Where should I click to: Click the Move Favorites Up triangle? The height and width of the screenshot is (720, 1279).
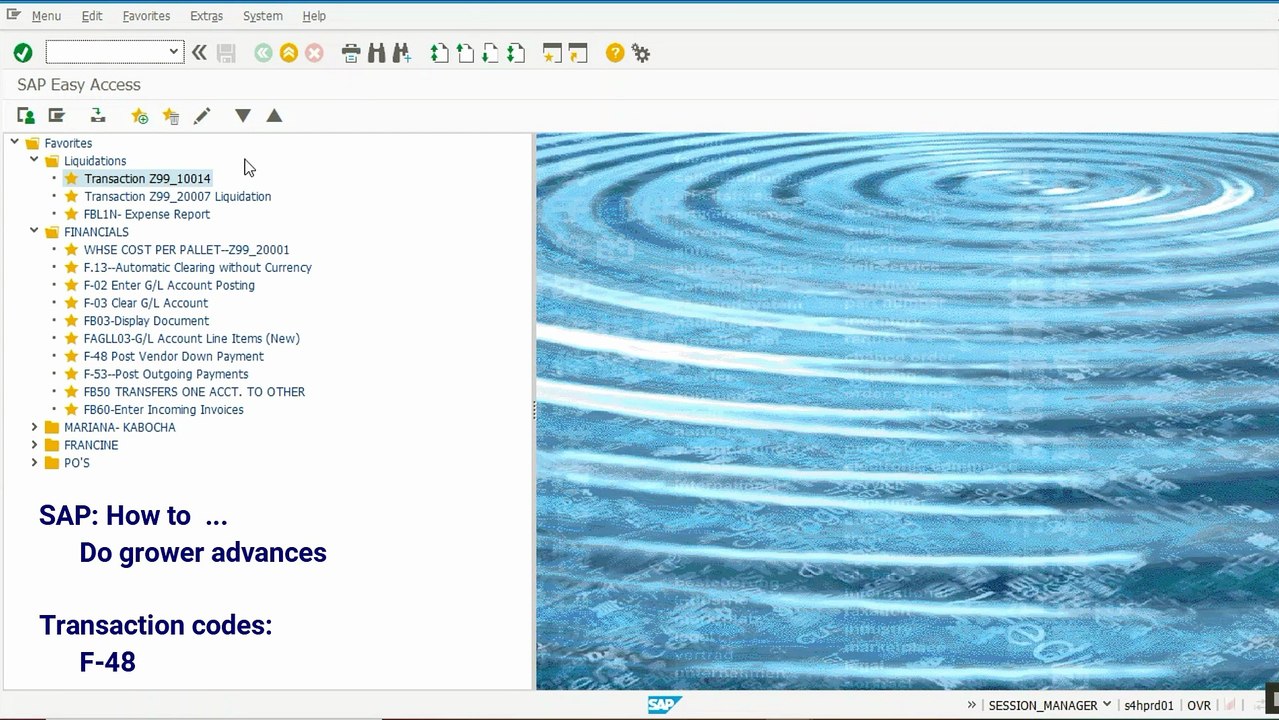(x=274, y=116)
